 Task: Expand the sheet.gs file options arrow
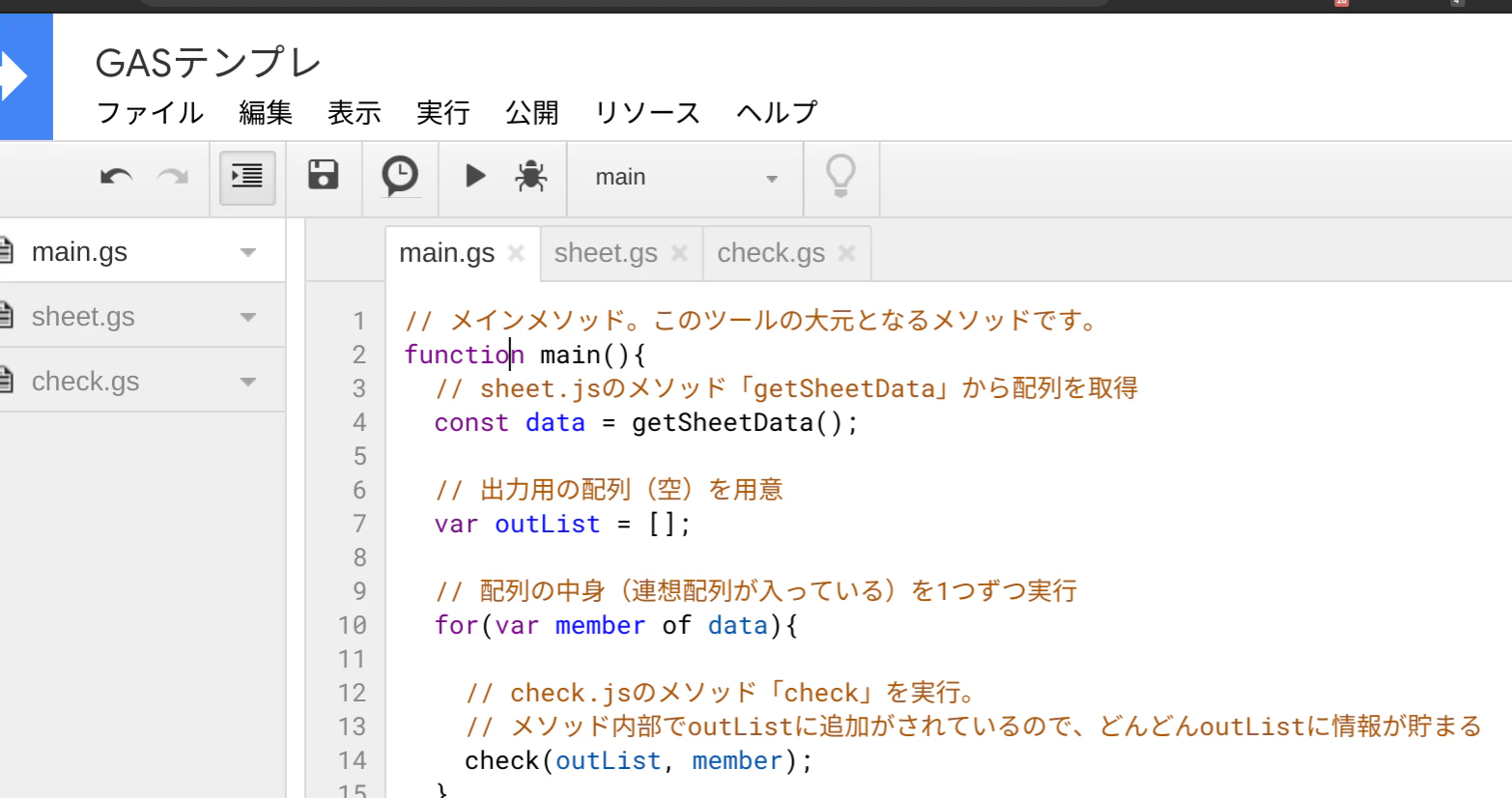click(x=248, y=318)
